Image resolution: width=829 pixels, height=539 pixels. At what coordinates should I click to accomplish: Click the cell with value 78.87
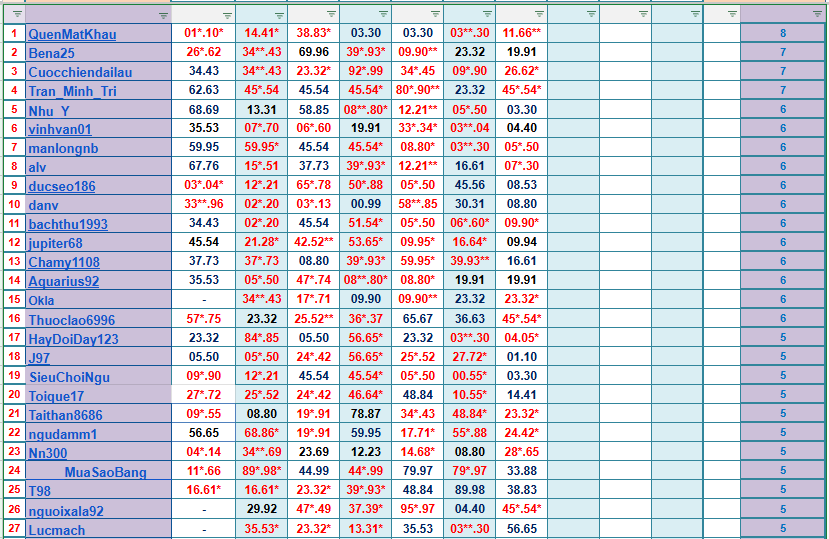[365, 413]
